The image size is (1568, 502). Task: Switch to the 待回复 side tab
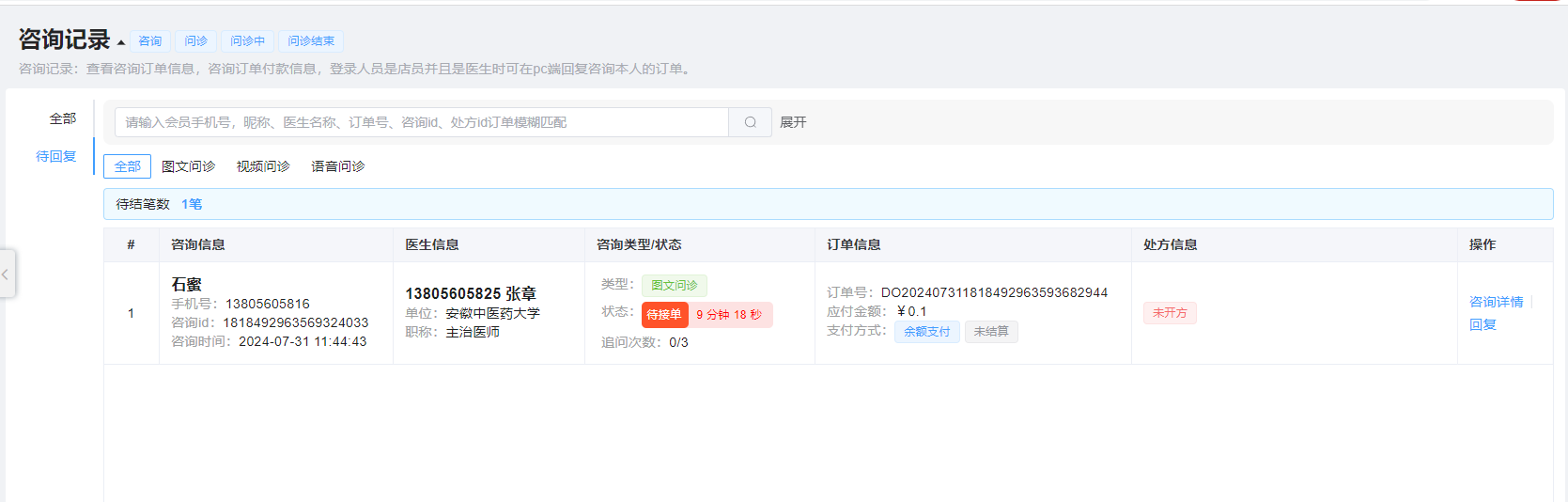point(56,156)
